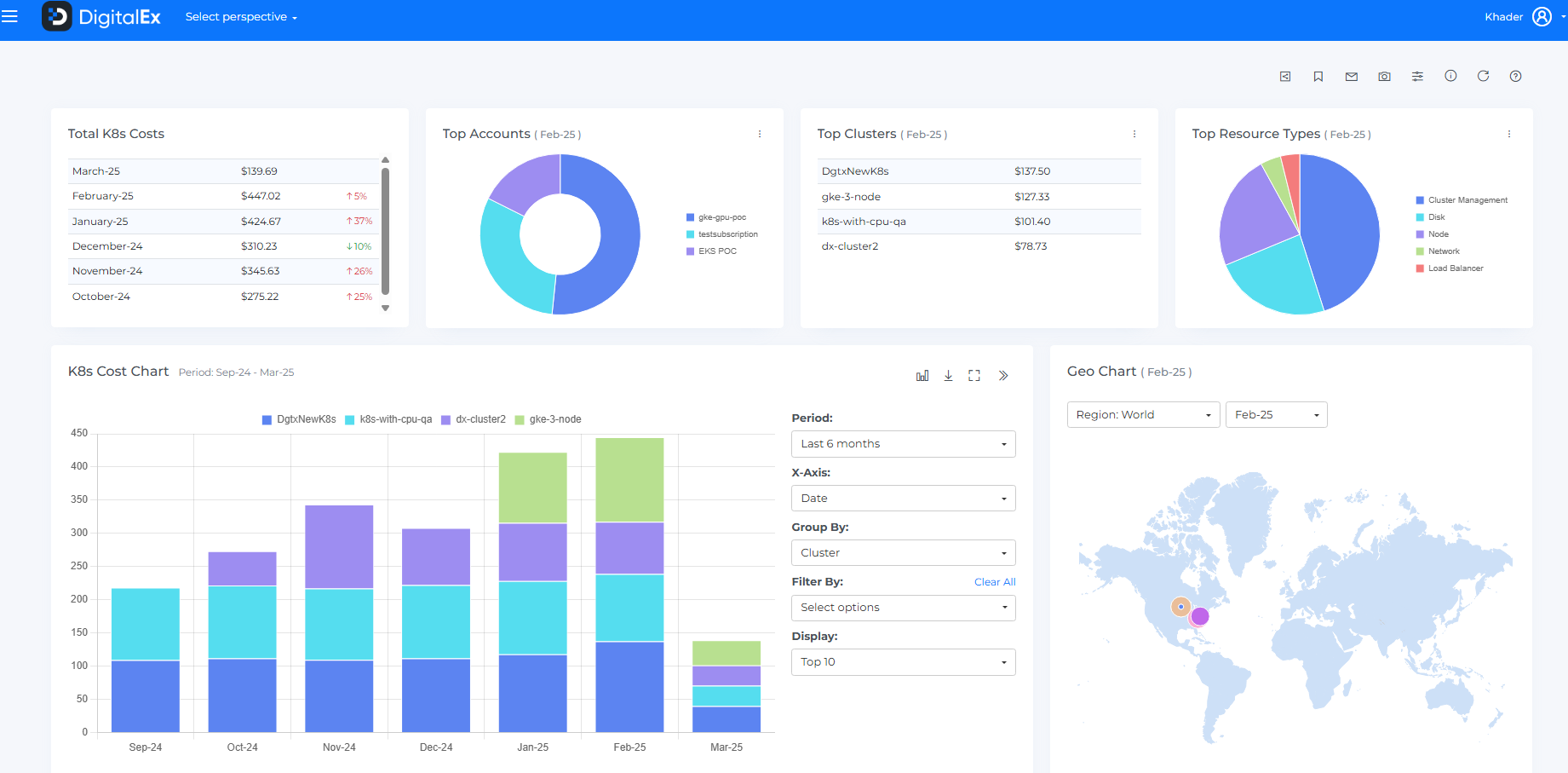Expand K8s Cost Chart to fullscreen
The width and height of the screenshot is (1568, 773).
[974, 376]
